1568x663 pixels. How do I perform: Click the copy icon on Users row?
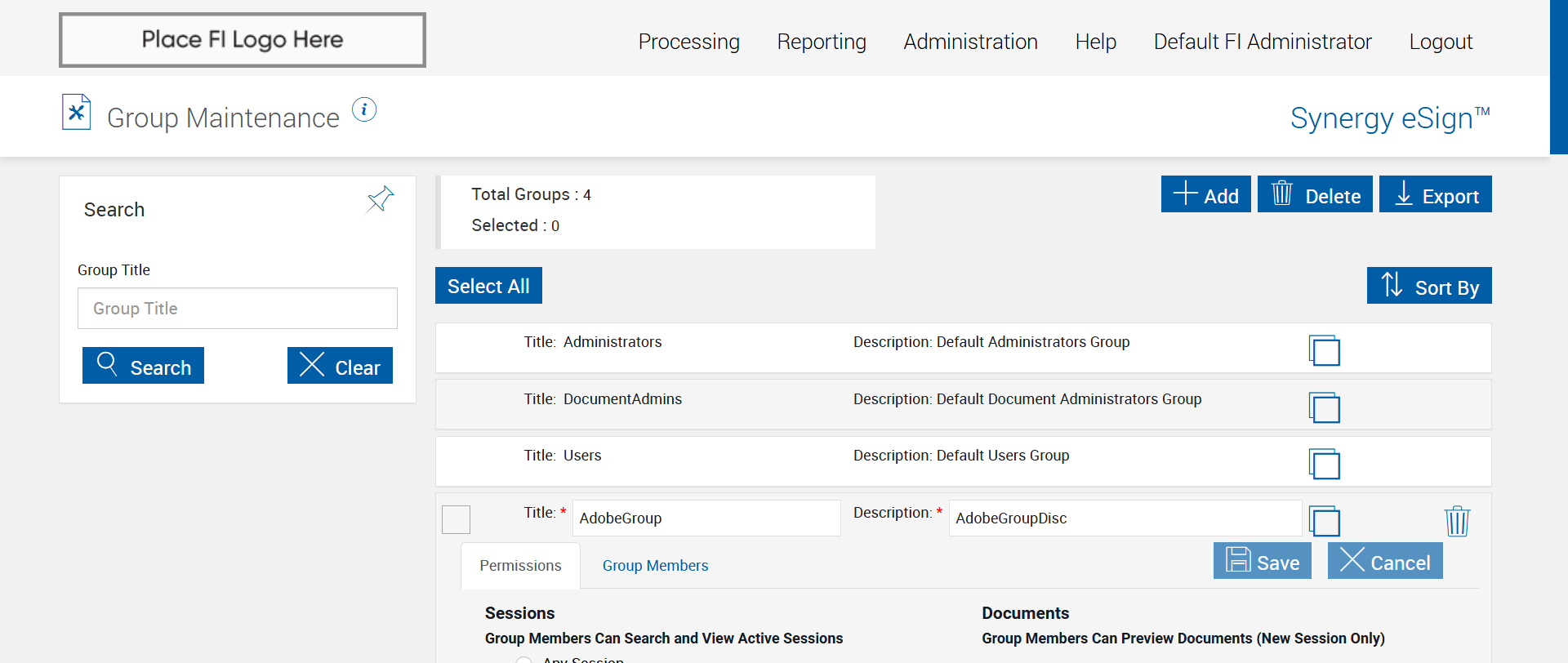[x=1324, y=464]
